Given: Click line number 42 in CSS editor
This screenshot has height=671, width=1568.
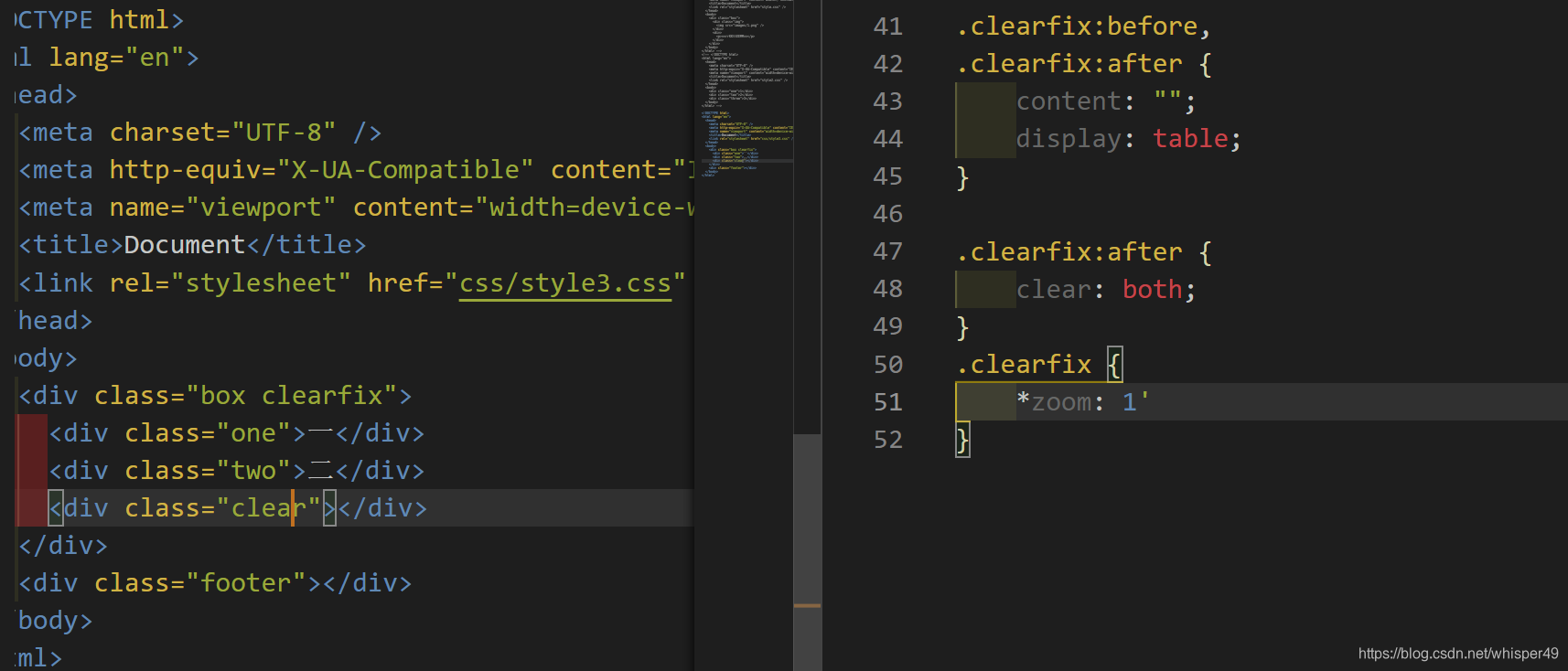Looking at the screenshot, I should [x=887, y=64].
